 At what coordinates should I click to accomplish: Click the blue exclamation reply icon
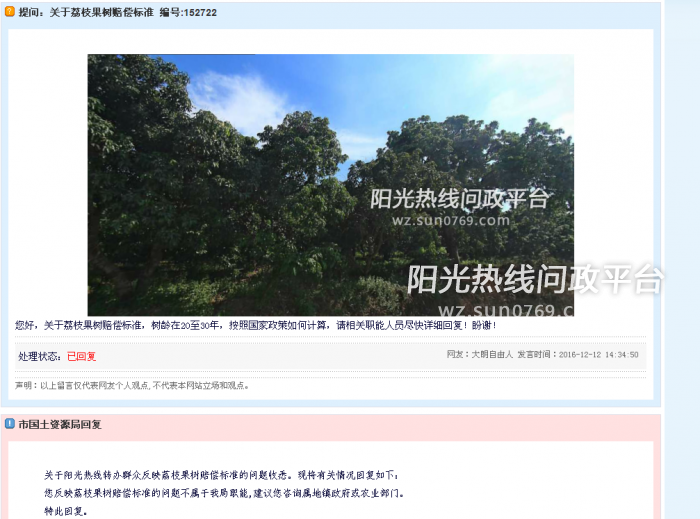coord(10,423)
